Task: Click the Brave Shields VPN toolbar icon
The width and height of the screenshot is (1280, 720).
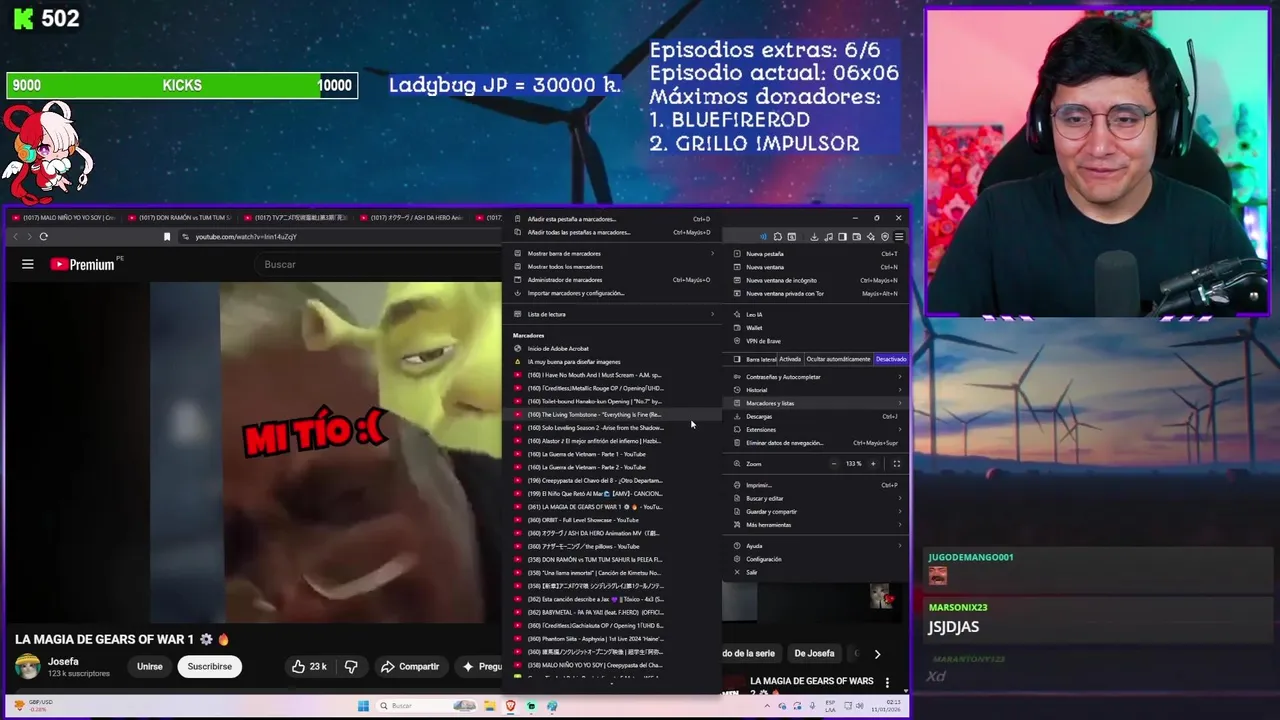Action: [885, 237]
